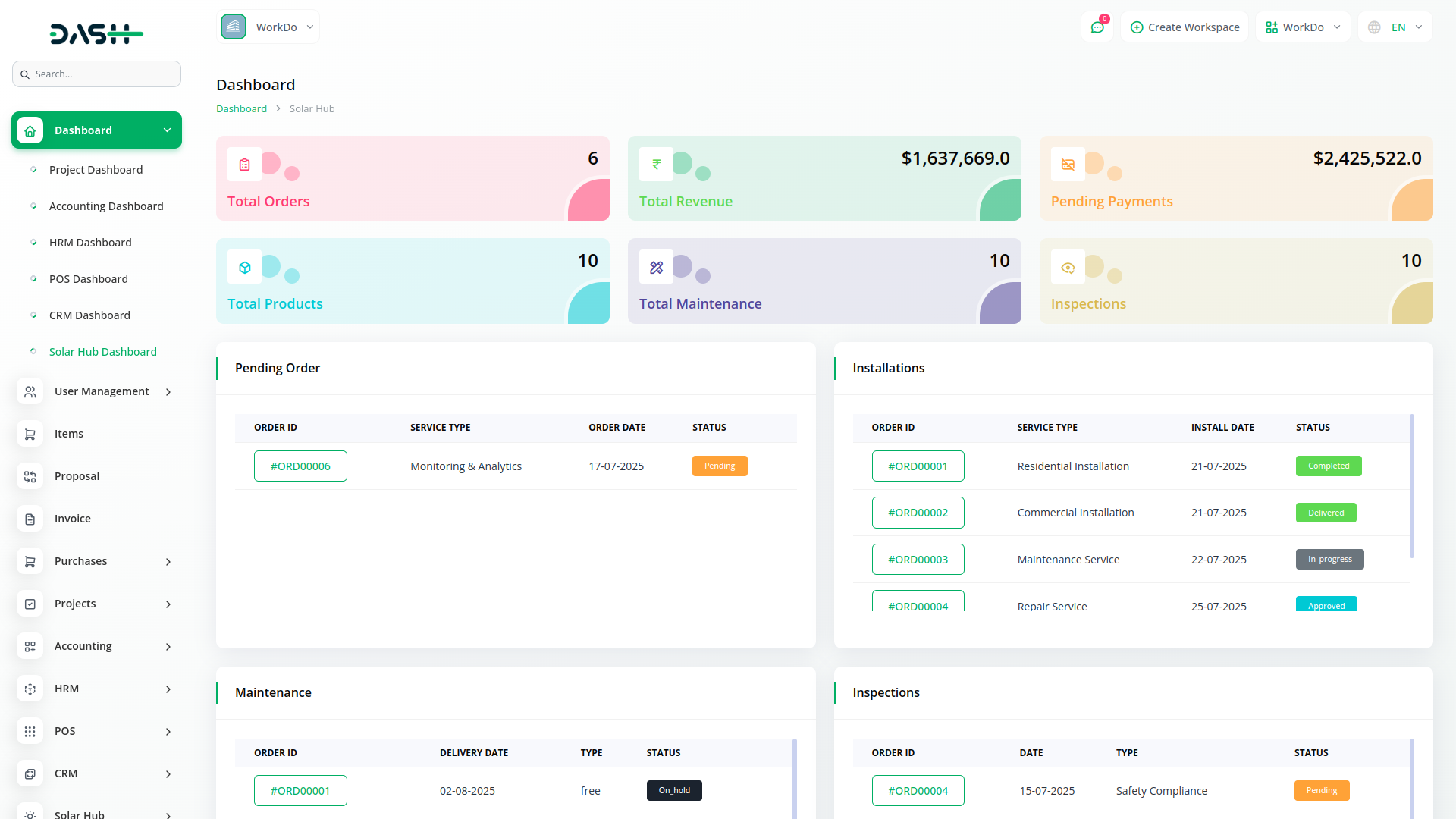Click the Total Revenue rupee icon
This screenshot has width=1456, height=819.
[656, 165]
